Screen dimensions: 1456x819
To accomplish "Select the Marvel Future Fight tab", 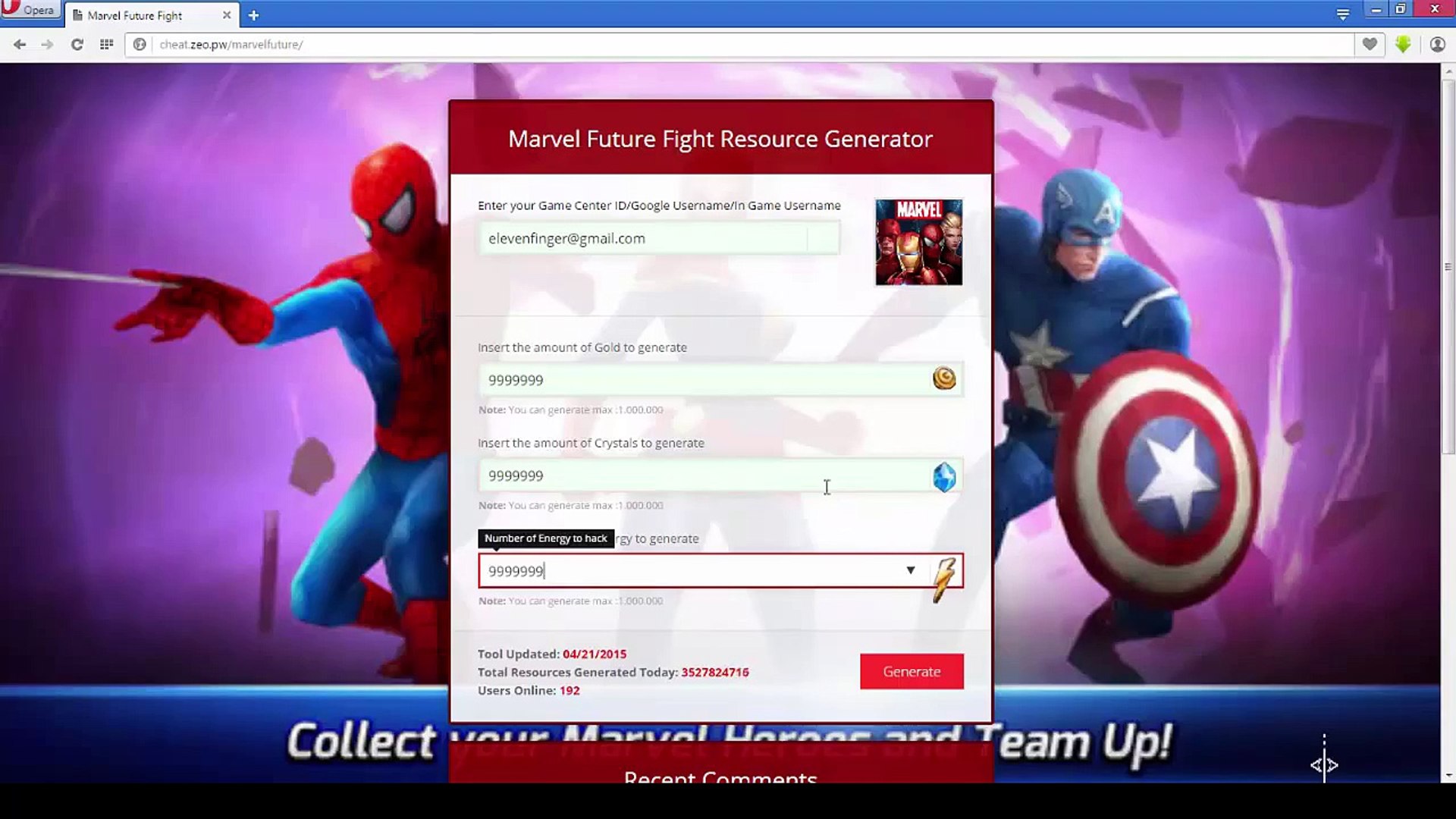I will pyautogui.click(x=152, y=15).
